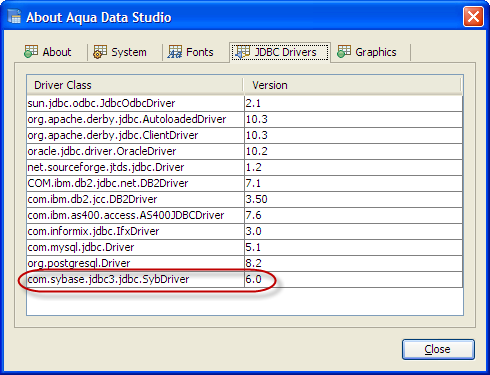Viewport: 490px width, 375px height.
Task: Select the oracle.jdbc.driver.OracleDriver row
Action: click(x=245, y=151)
